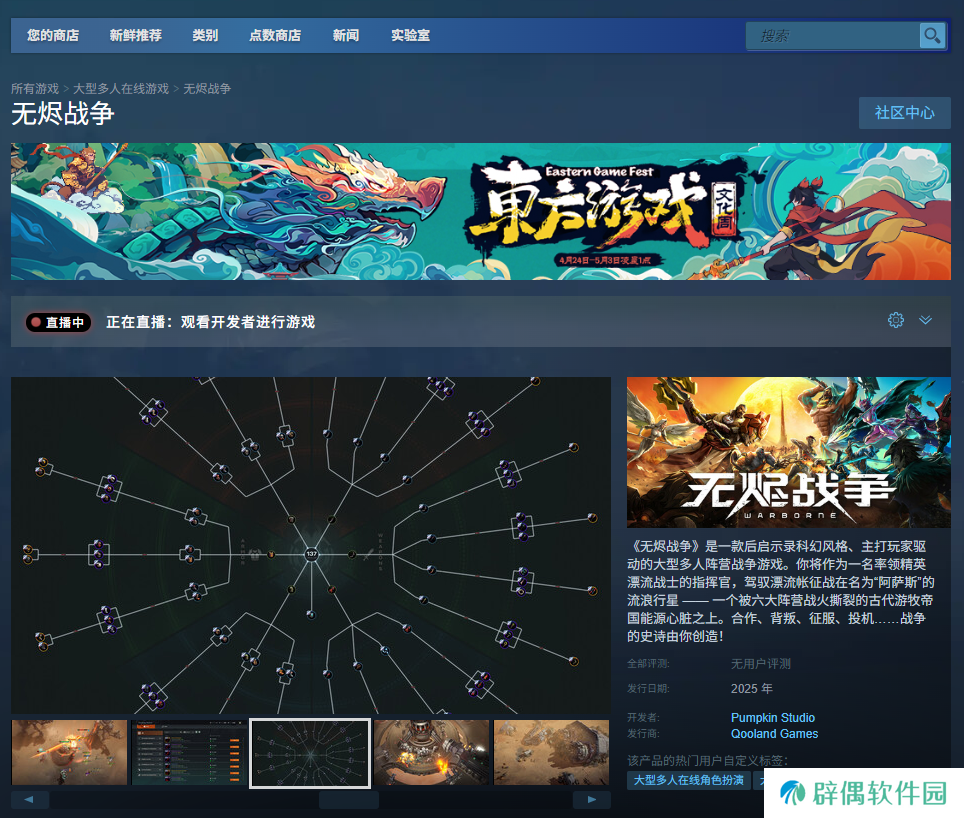Open the Eastern Game Fest banner
Screen dimensions: 964x818
point(481,211)
